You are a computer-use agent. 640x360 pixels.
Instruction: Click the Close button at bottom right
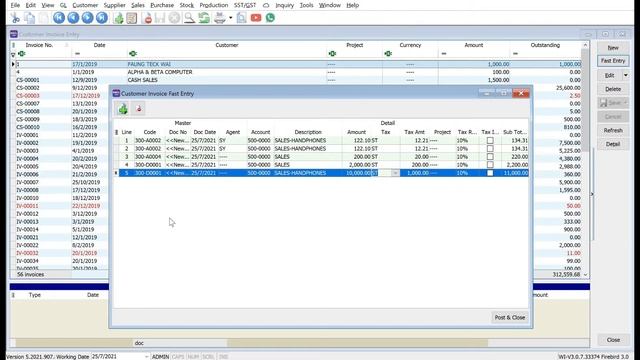click(613, 340)
